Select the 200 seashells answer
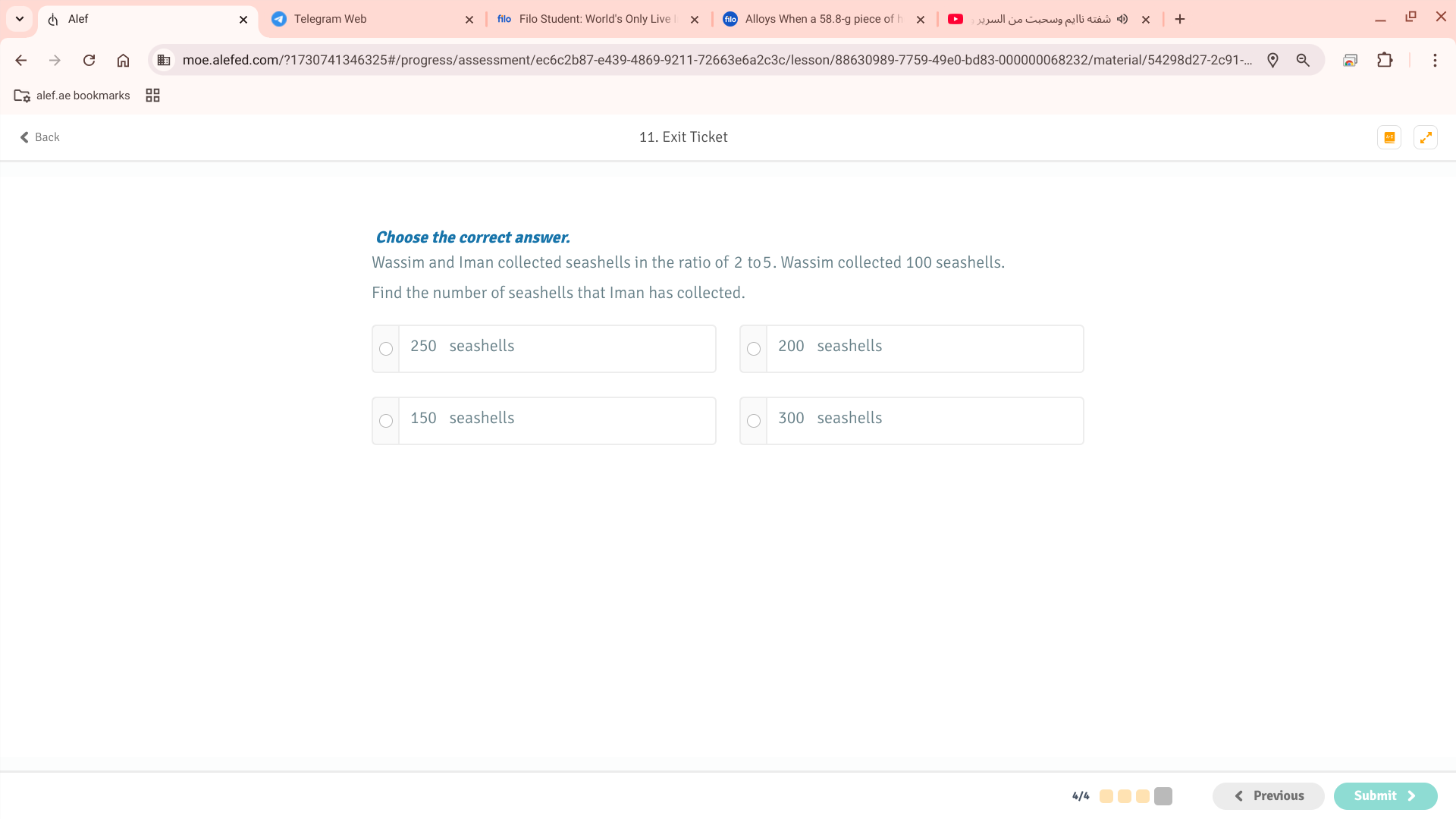This screenshot has width=1456, height=819. [x=754, y=349]
